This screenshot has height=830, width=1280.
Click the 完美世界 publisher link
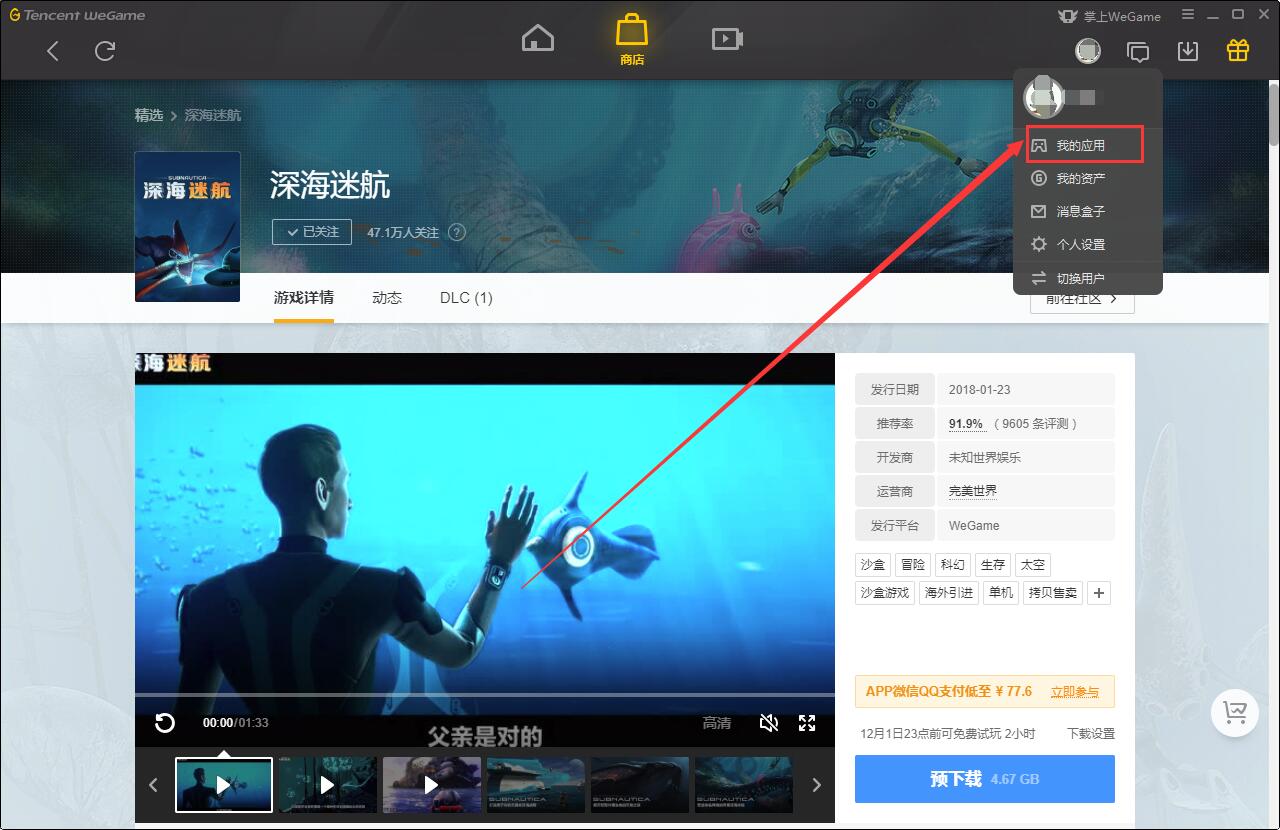pos(973,491)
